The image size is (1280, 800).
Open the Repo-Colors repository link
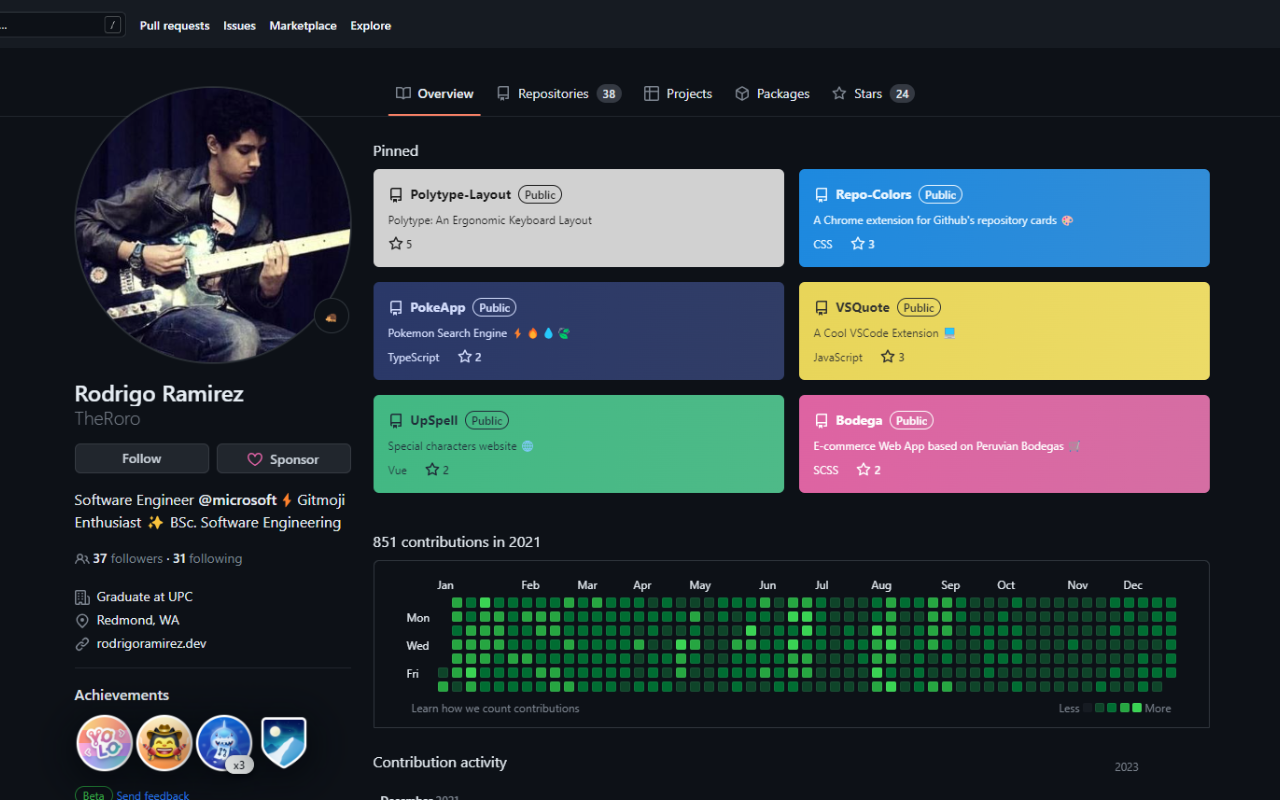(x=874, y=195)
